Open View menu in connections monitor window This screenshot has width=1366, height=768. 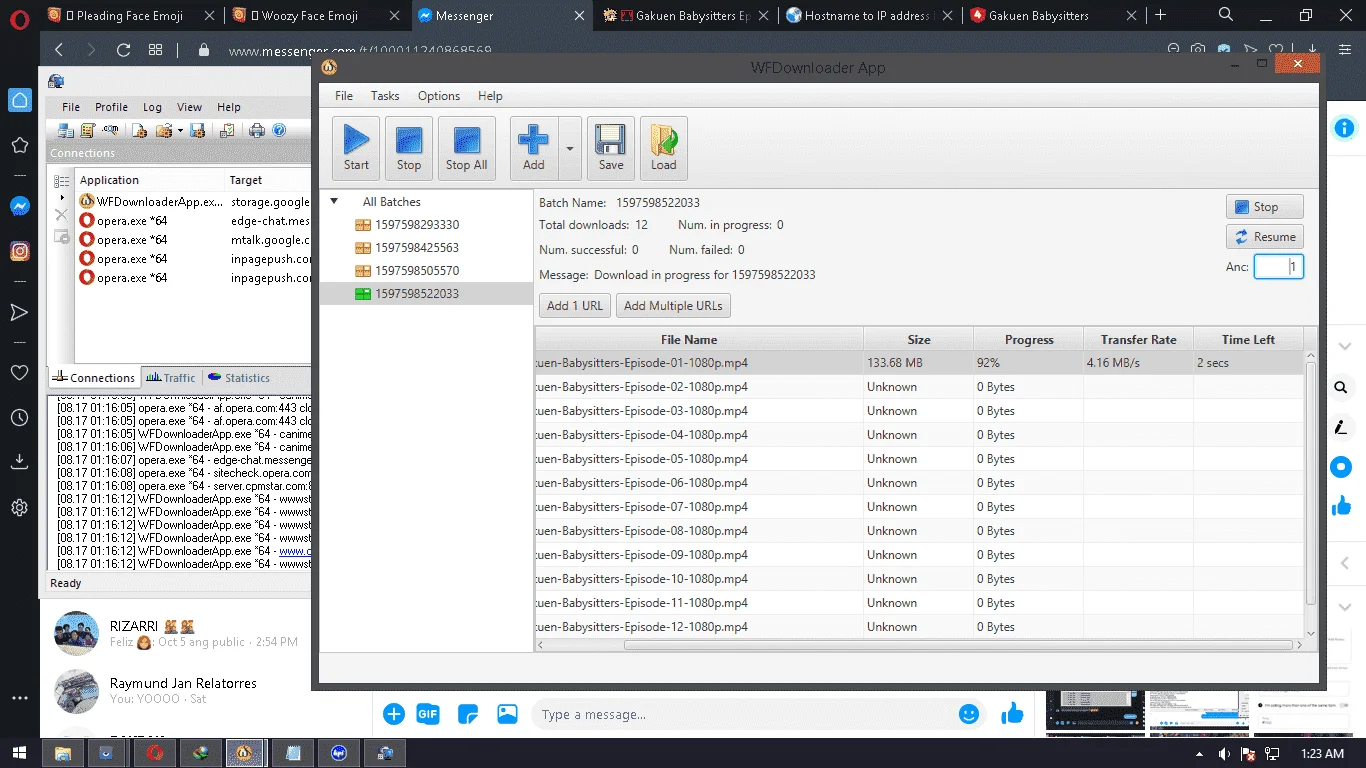pyautogui.click(x=189, y=107)
